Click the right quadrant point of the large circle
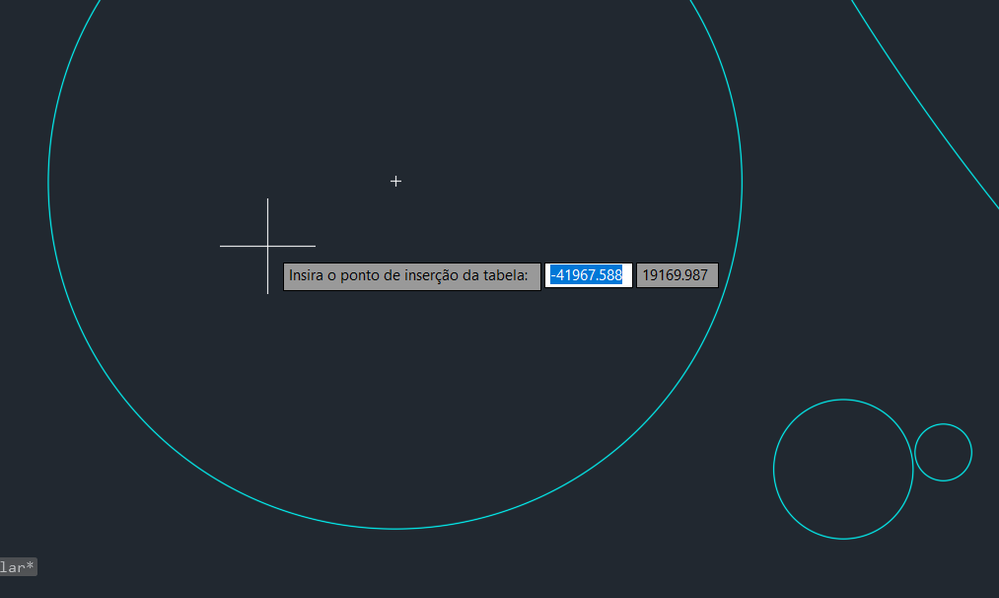 click(742, 182)
